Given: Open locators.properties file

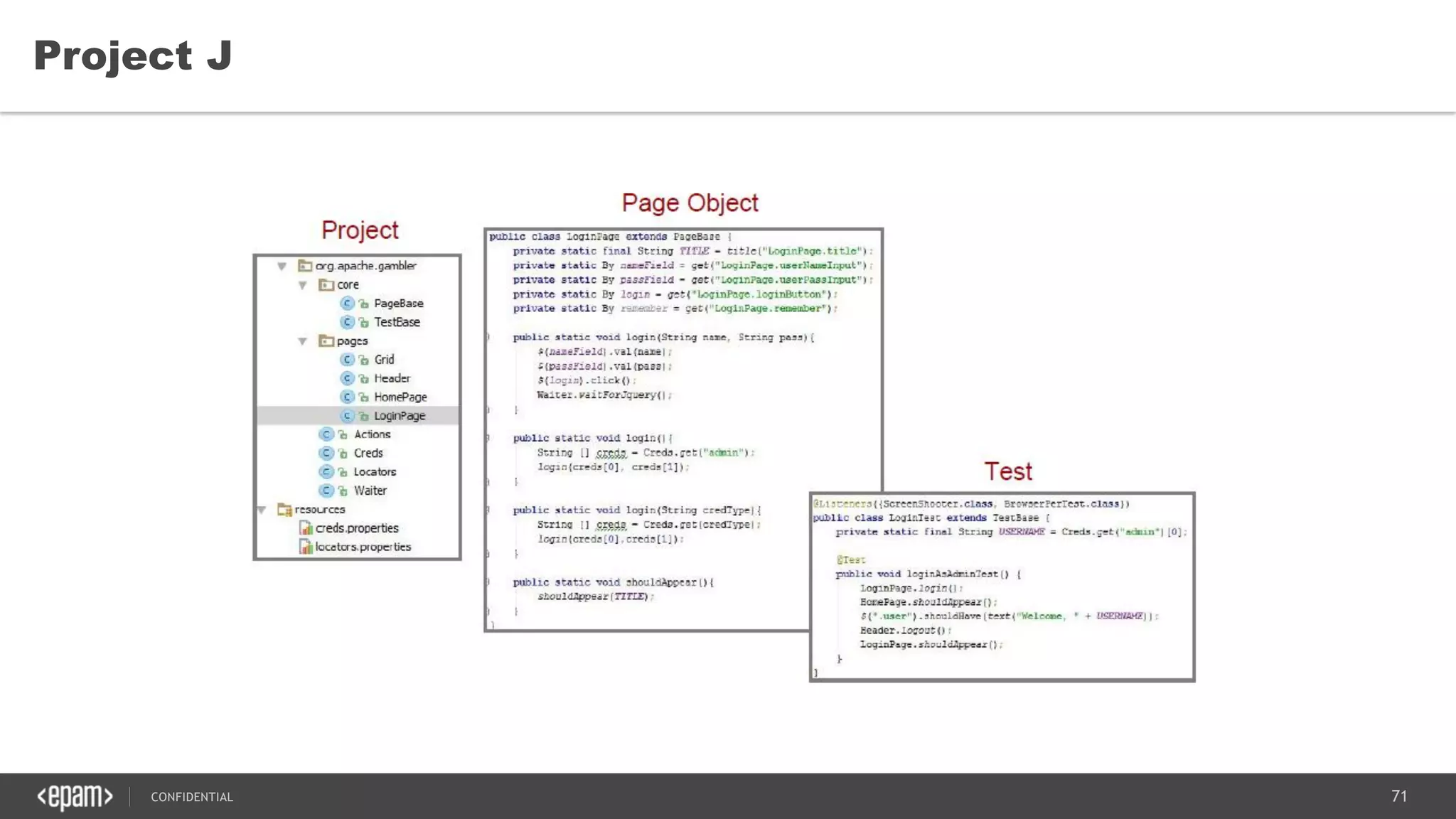Looking at the screenshot, I should point(363,547).
